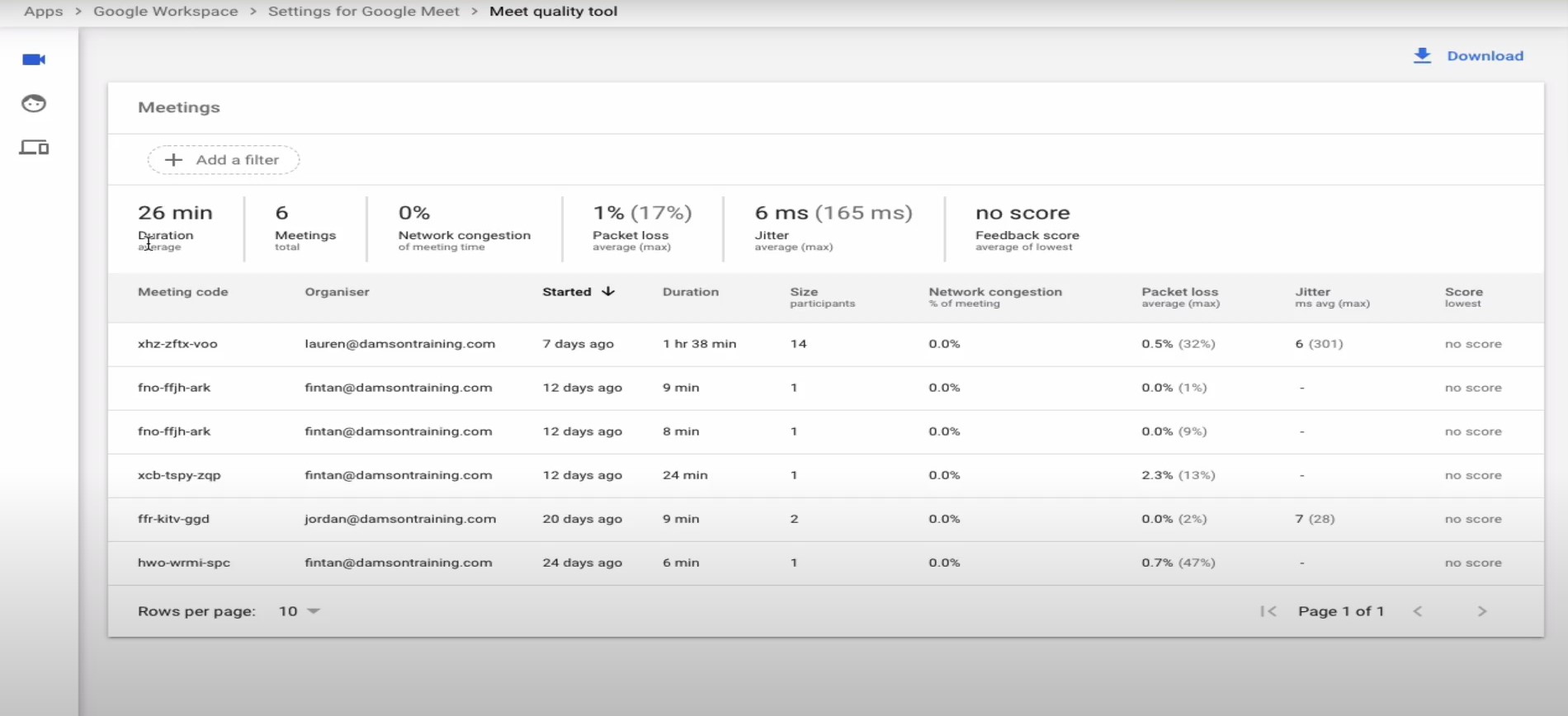Sort by the Started column header
The width and height of the screenshot is (1568, 716).
[567, 292]
